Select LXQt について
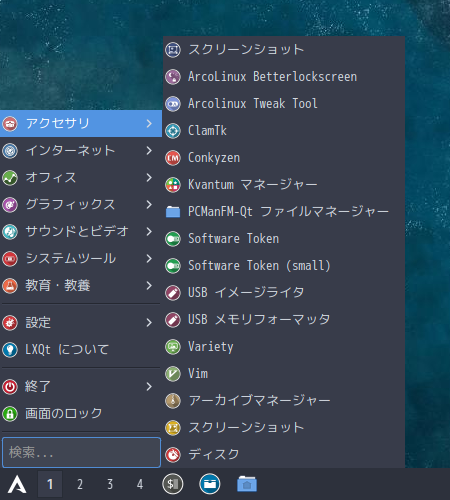The height and width of the screenshot is (500, 450). coord(81,350)
